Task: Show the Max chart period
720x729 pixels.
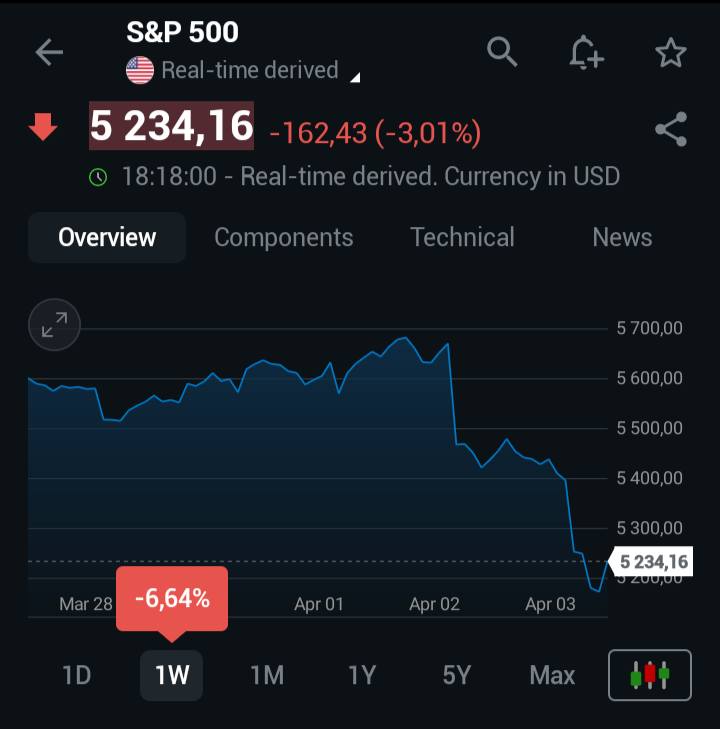Action: [x=552, y=675]
